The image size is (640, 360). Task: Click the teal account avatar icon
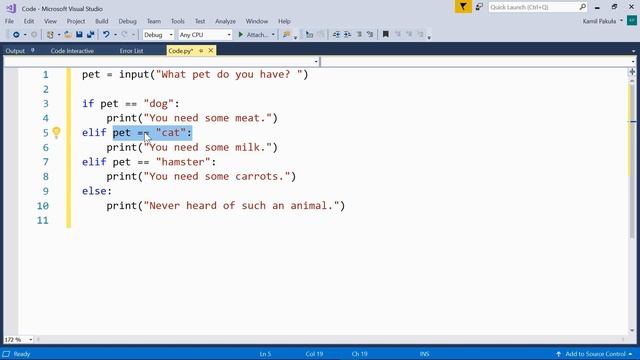[632, 20]
